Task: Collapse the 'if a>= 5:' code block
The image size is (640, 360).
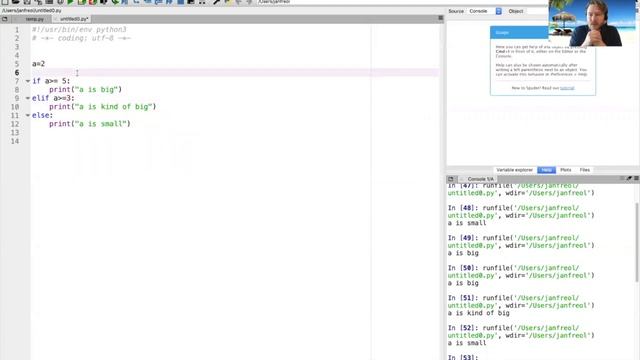Action: [x=28, y=81]
